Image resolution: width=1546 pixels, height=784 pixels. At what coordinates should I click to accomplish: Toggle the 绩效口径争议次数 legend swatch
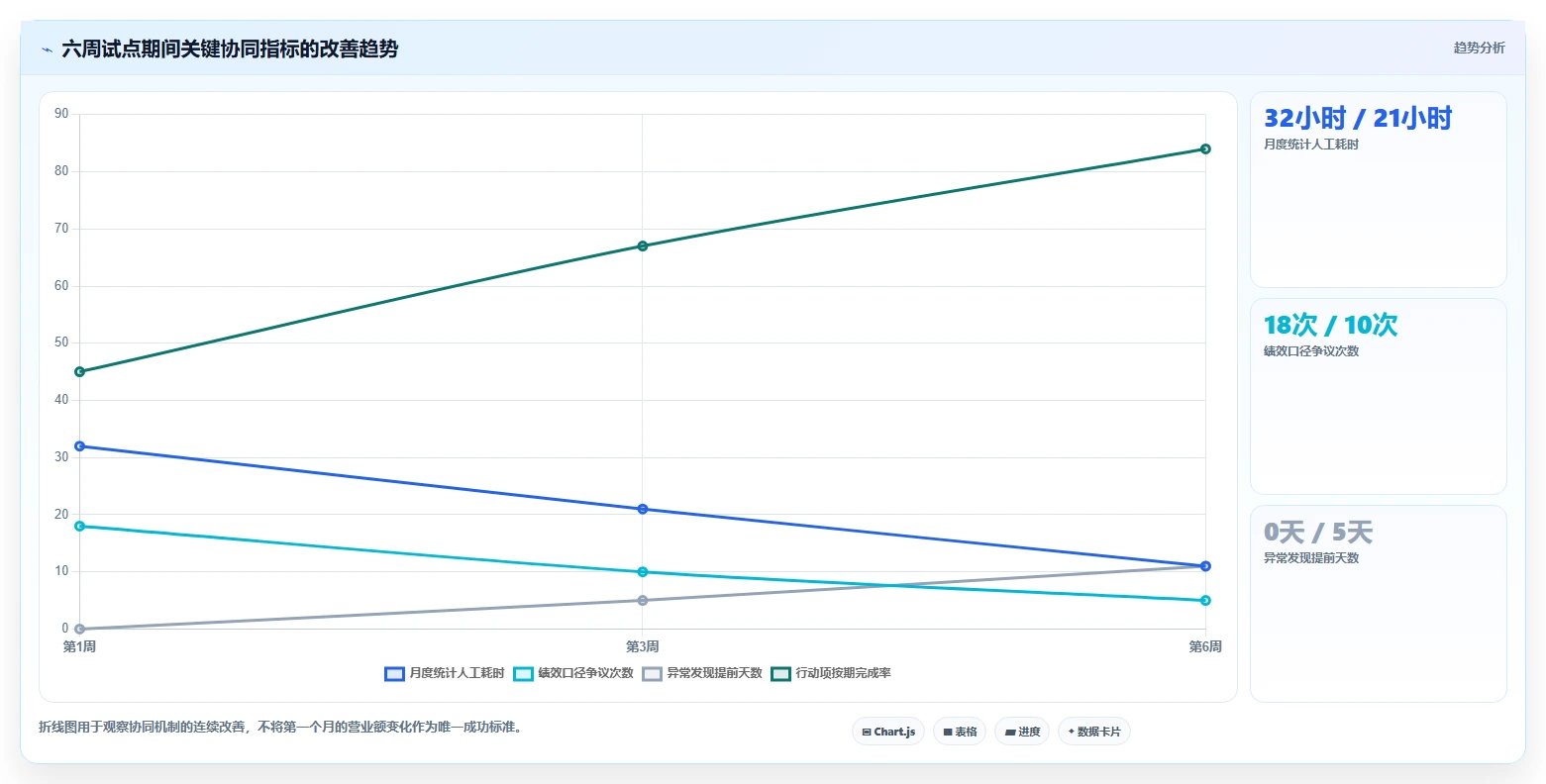523,674
